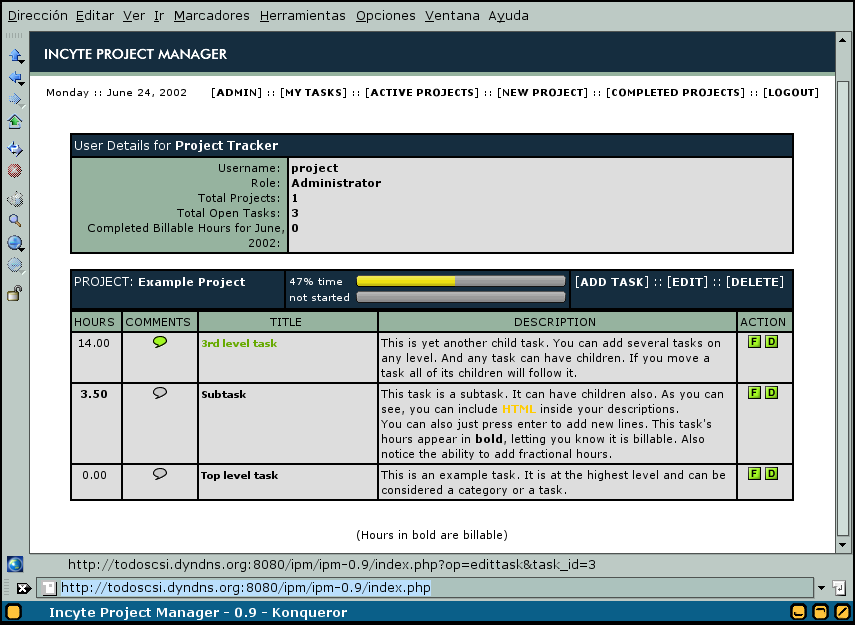Viewport: 855px width, 625px height.
Task: Click the decrease font size icon
Action: tap(15, 265)
